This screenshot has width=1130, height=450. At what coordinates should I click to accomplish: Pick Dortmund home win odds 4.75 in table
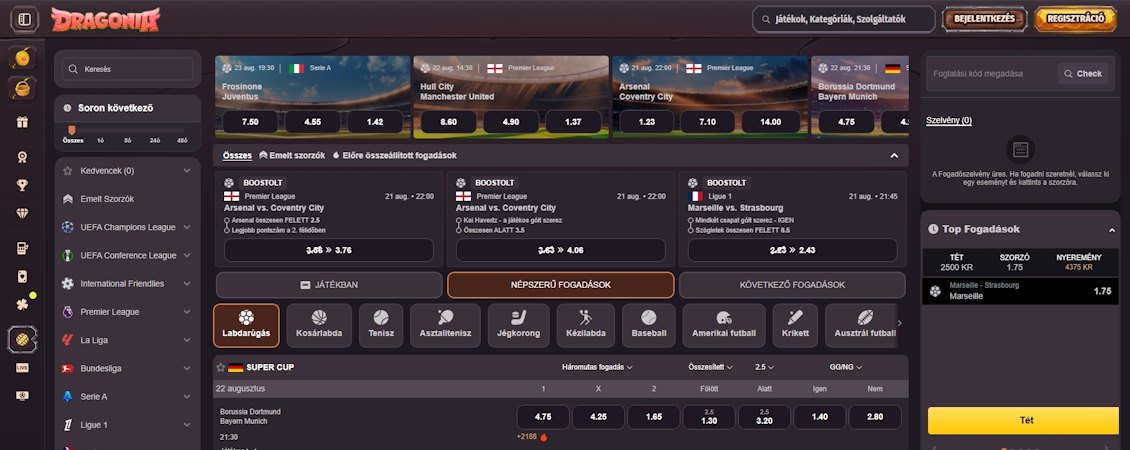[x=543, y=417]
